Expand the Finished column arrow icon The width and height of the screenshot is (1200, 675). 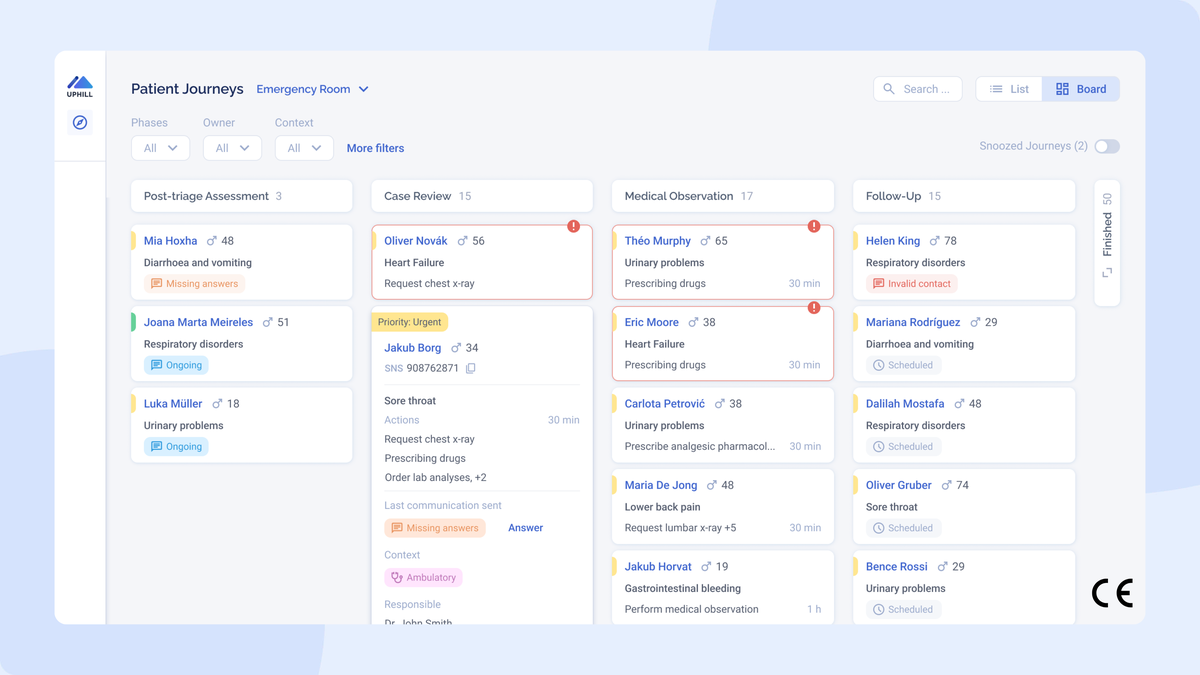(1107, 273)
